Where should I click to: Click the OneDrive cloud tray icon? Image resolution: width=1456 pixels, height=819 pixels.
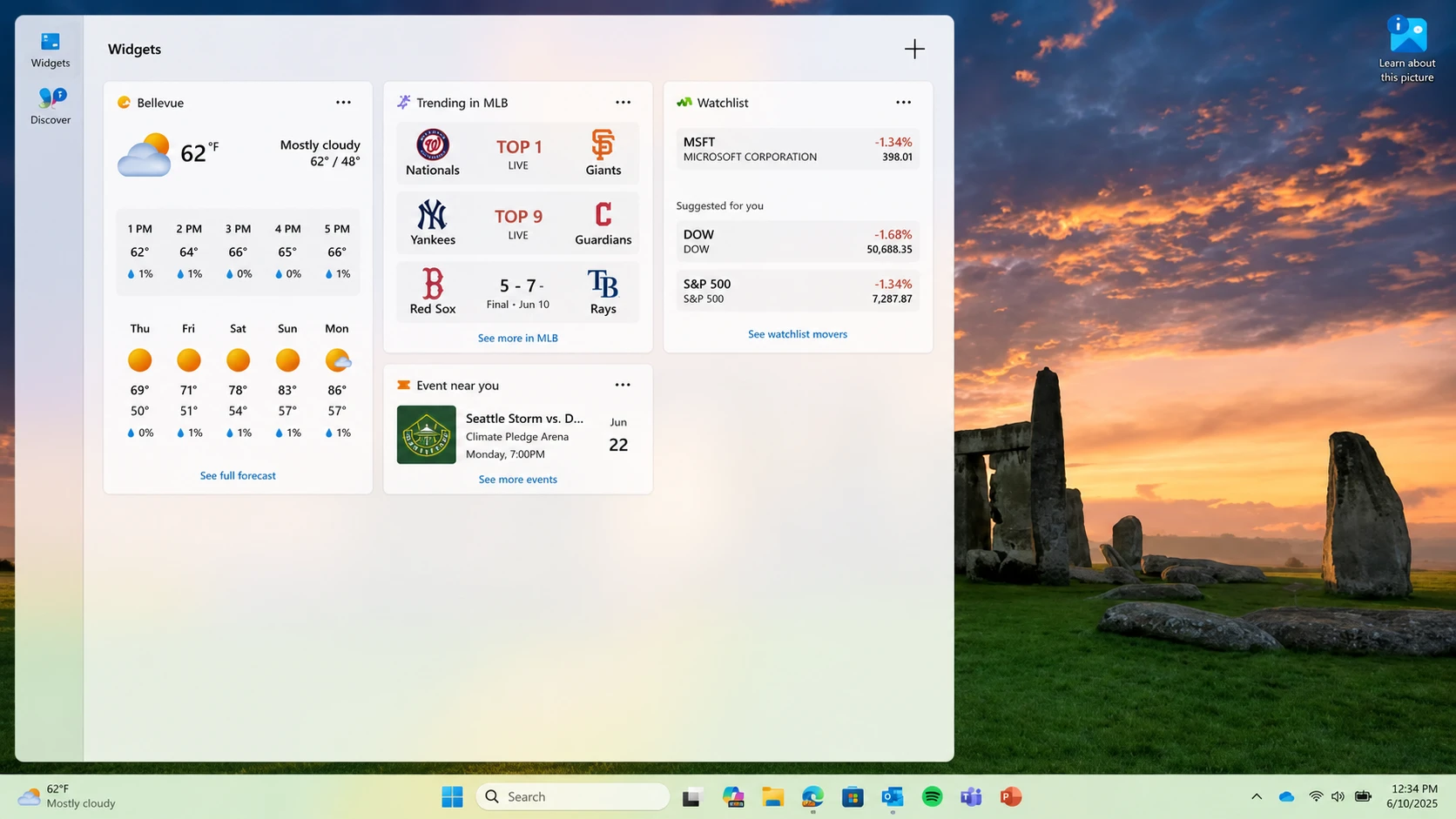(1286, 796)
